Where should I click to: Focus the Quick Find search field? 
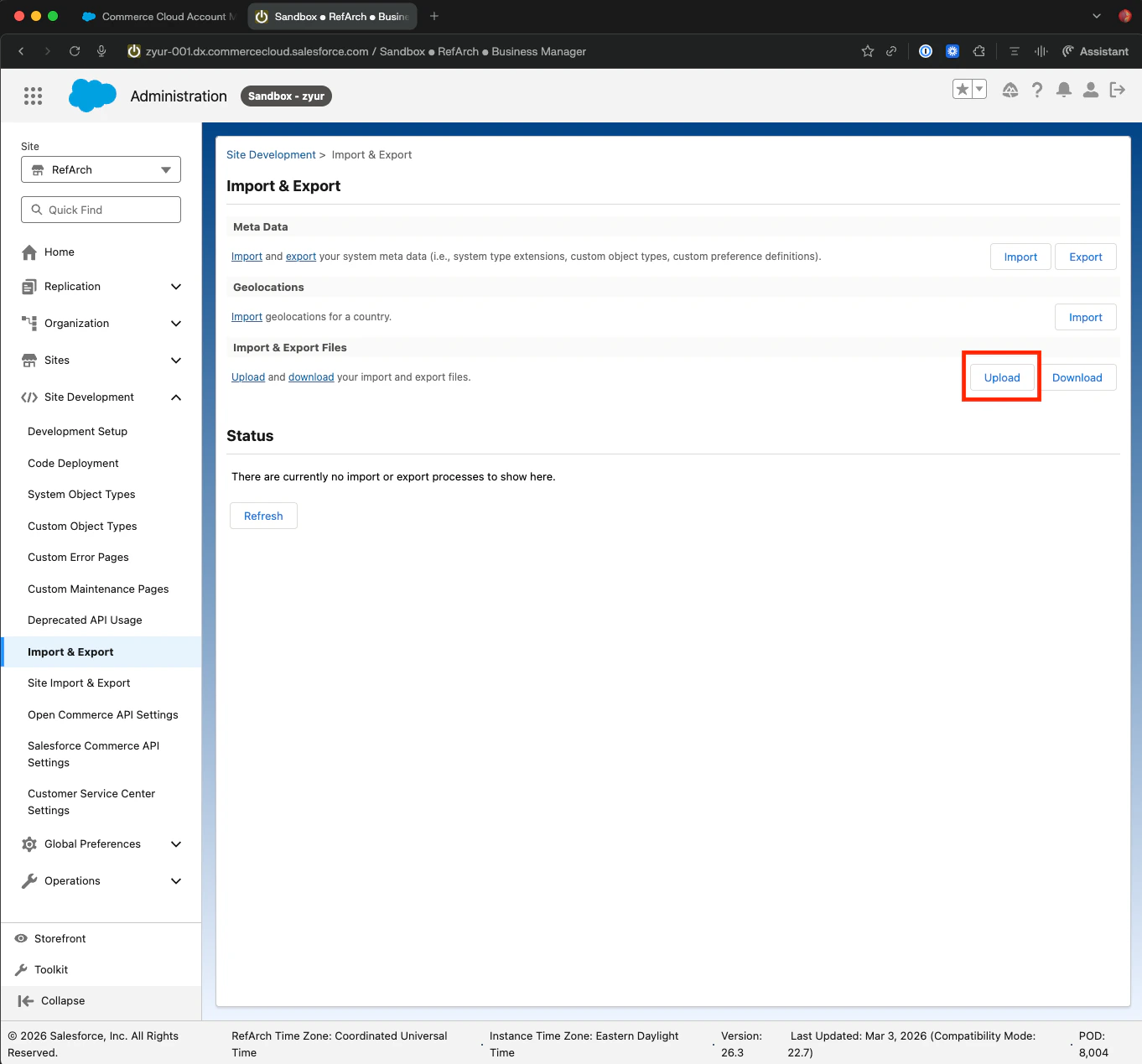(101, 210)
